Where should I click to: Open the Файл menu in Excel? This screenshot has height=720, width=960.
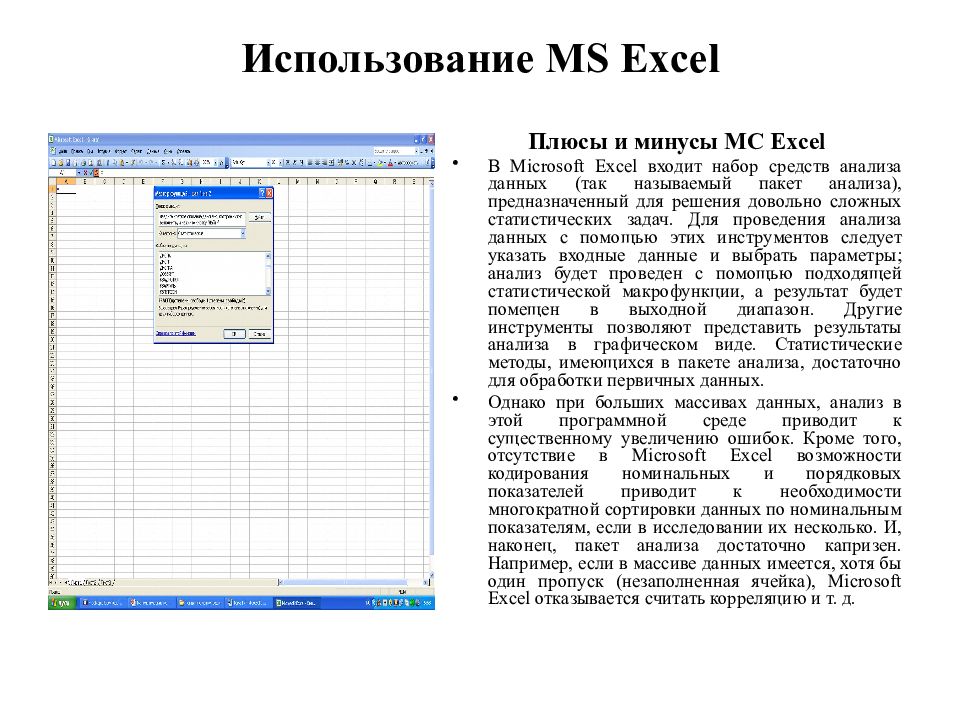pos(63,152)
